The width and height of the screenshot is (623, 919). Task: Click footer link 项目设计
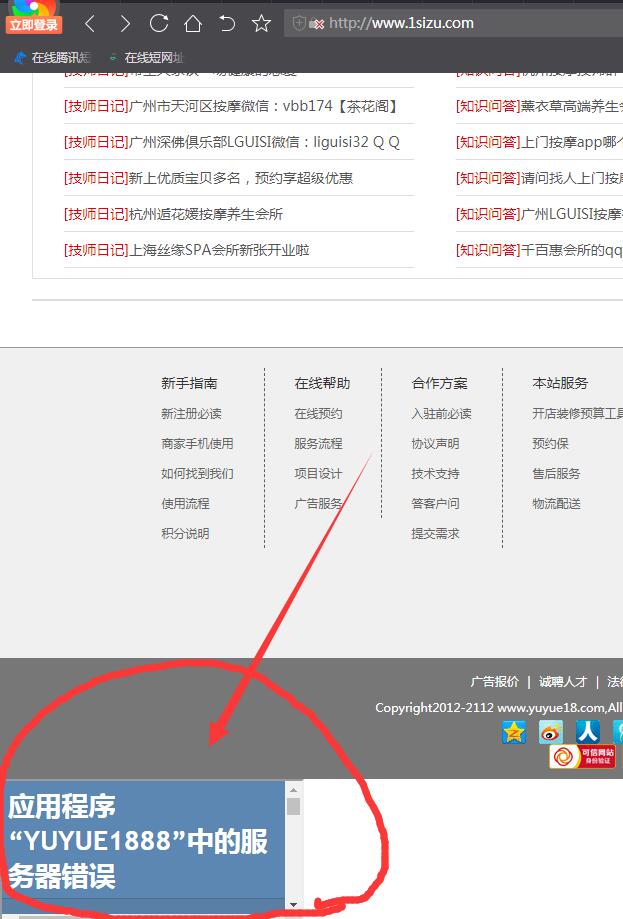(318, 474)
